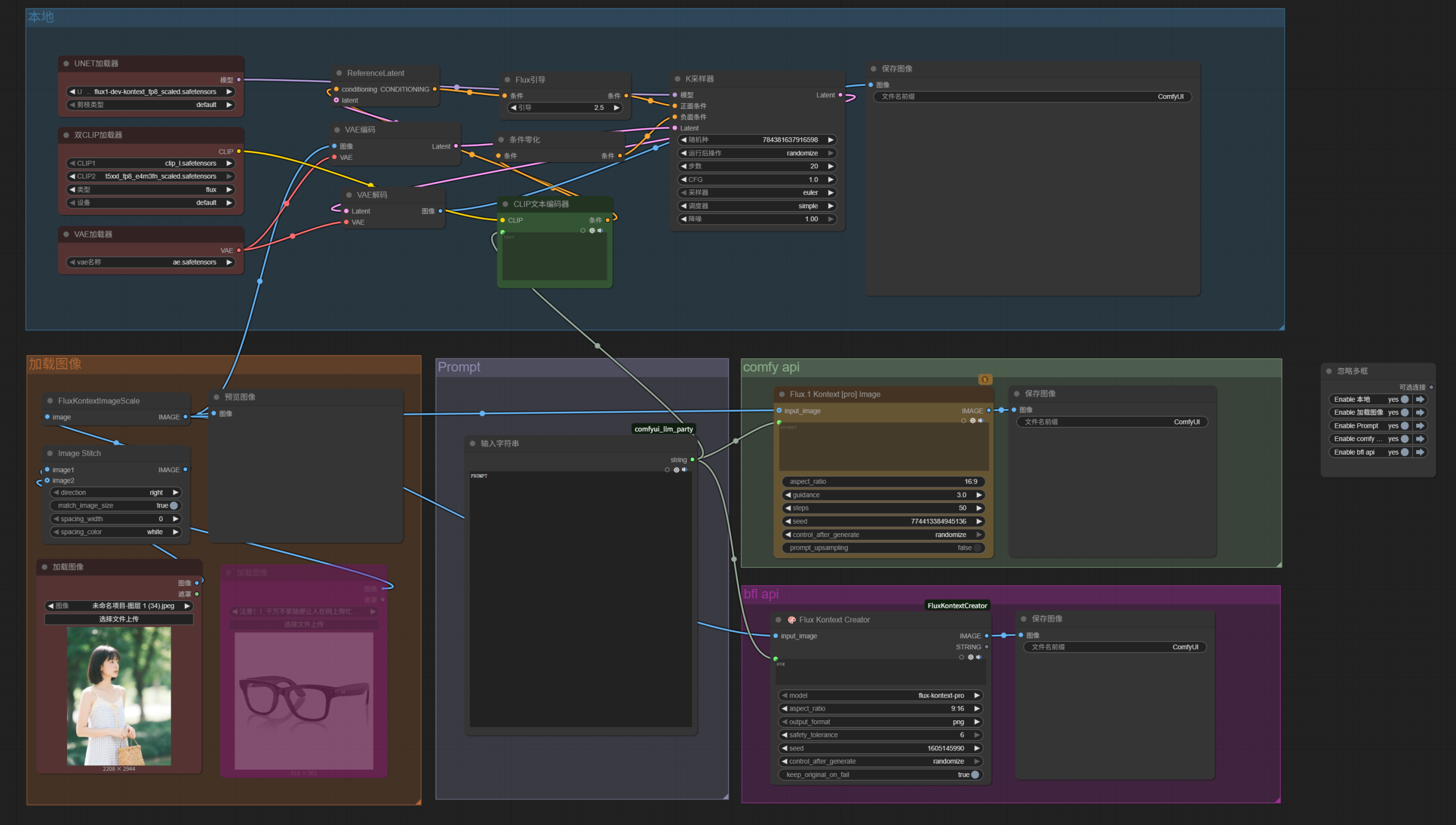This screenshot has height=825, width=1456.
Task: Open the direction right dropdown in Image Stitch
Action: [115, 493]
